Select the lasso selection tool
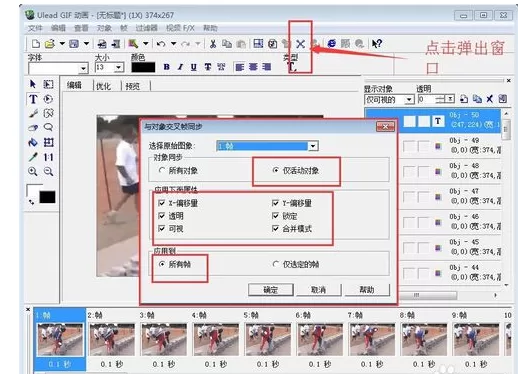 click(49, 127)
